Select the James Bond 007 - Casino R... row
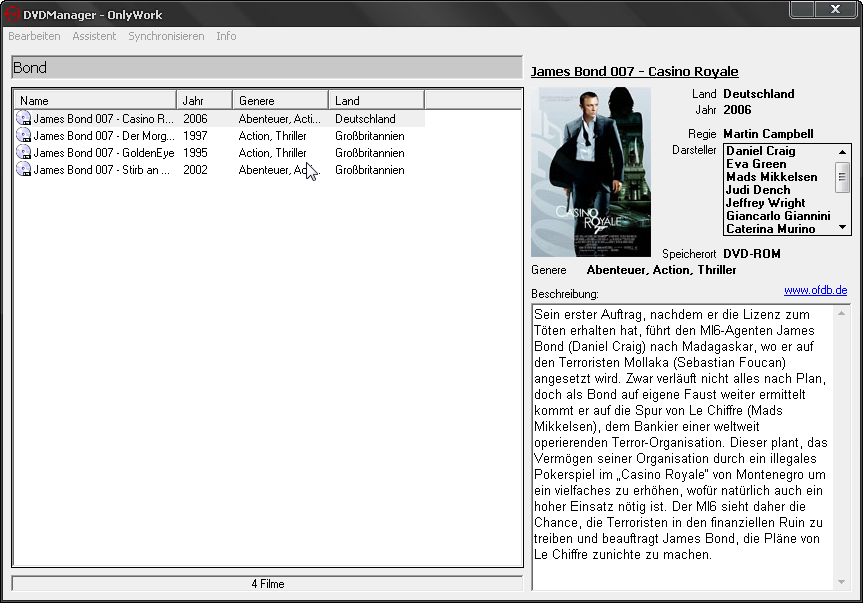 pyautogui.click(x=219, y=118)
